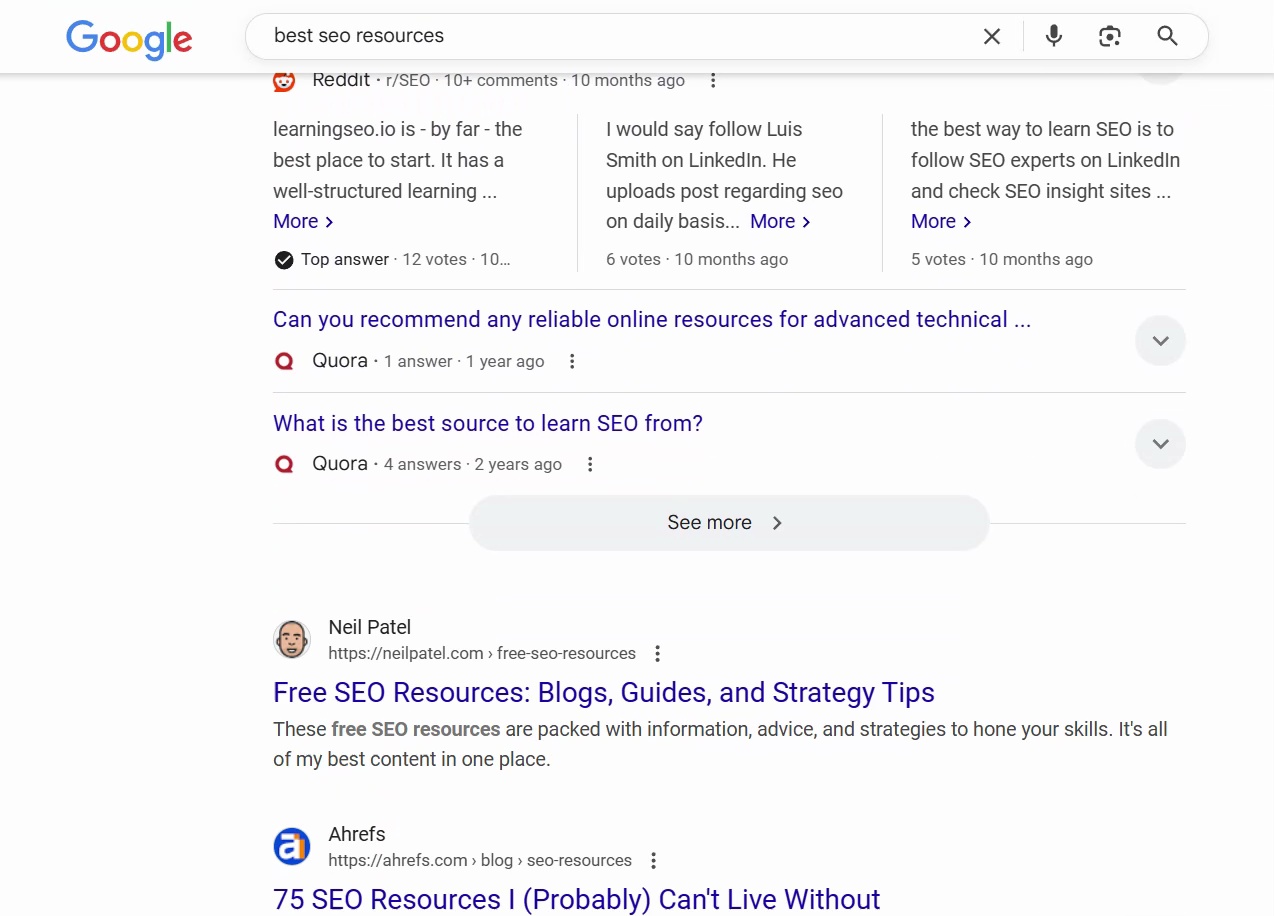Image resolution: width=1274 pixels, height=916 pixels.
Task: Open three-dot menu for ahrefs.com result
Action: [x=653, y=861]
